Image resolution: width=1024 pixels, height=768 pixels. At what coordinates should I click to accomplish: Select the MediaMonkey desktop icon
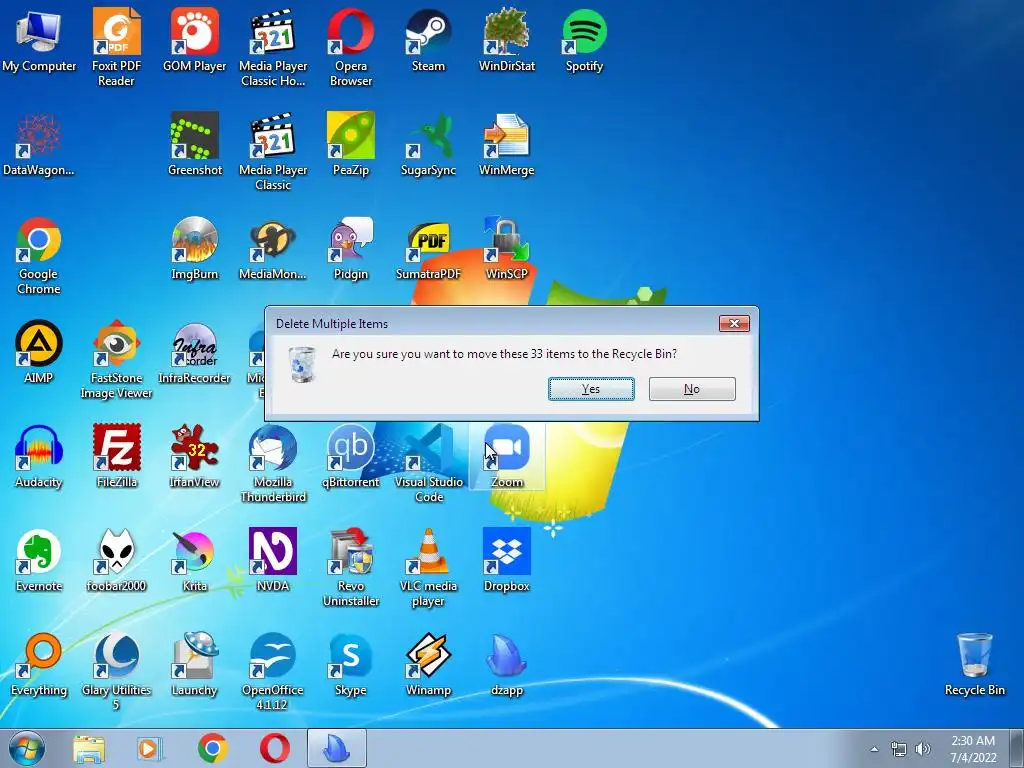[273, 249]
